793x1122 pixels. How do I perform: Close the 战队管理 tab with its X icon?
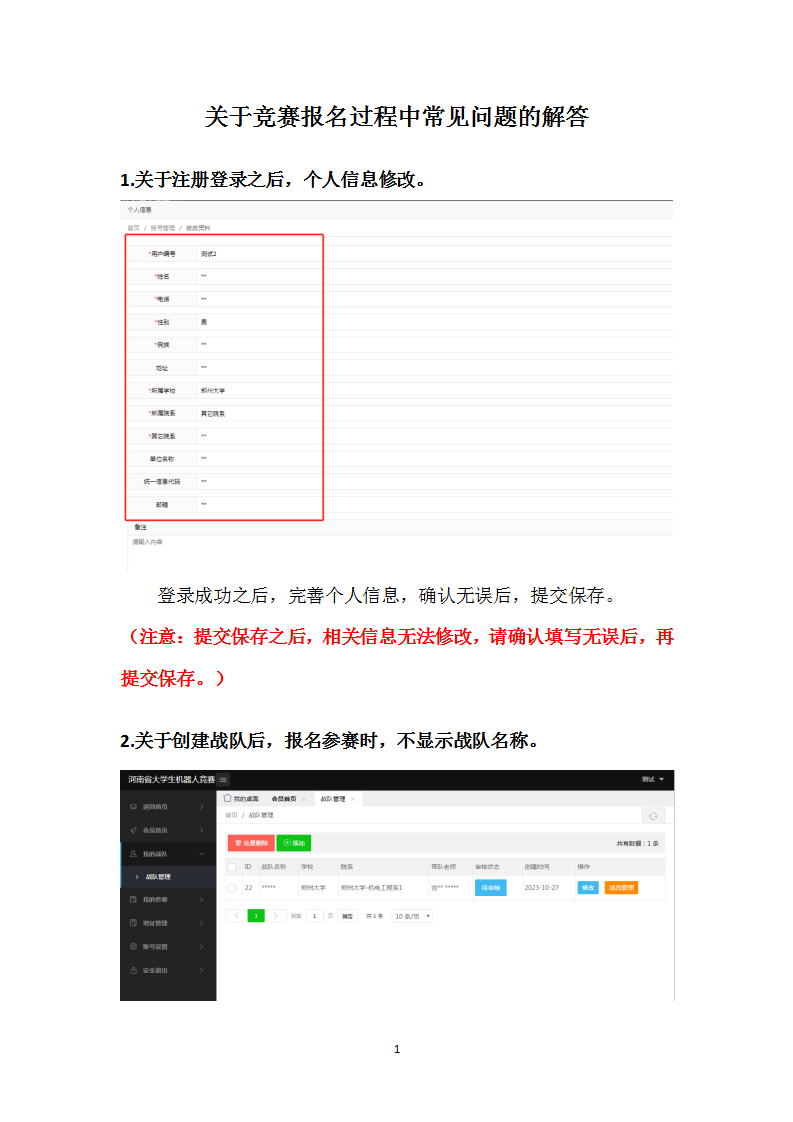click(x=352, y=799)
